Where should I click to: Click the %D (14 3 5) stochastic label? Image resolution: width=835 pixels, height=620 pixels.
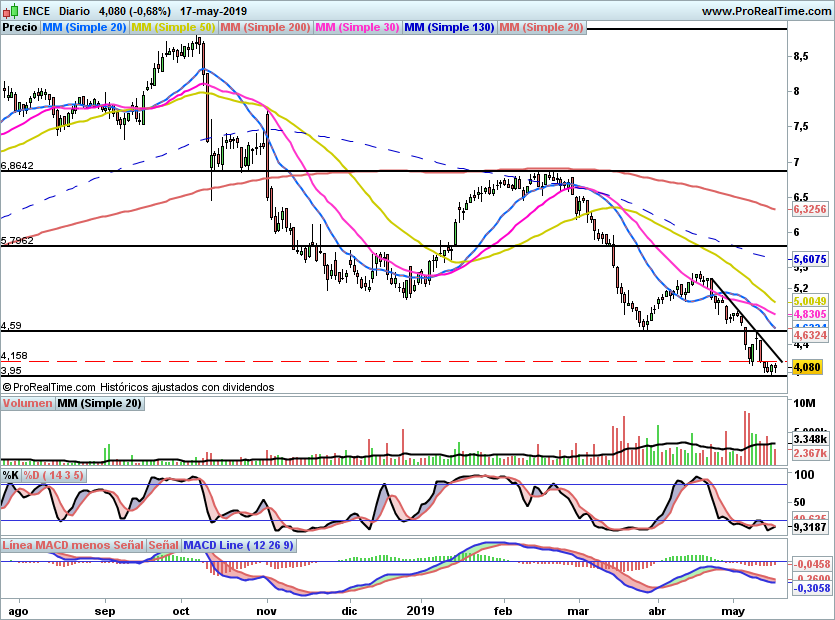click(x=53, y=475)
